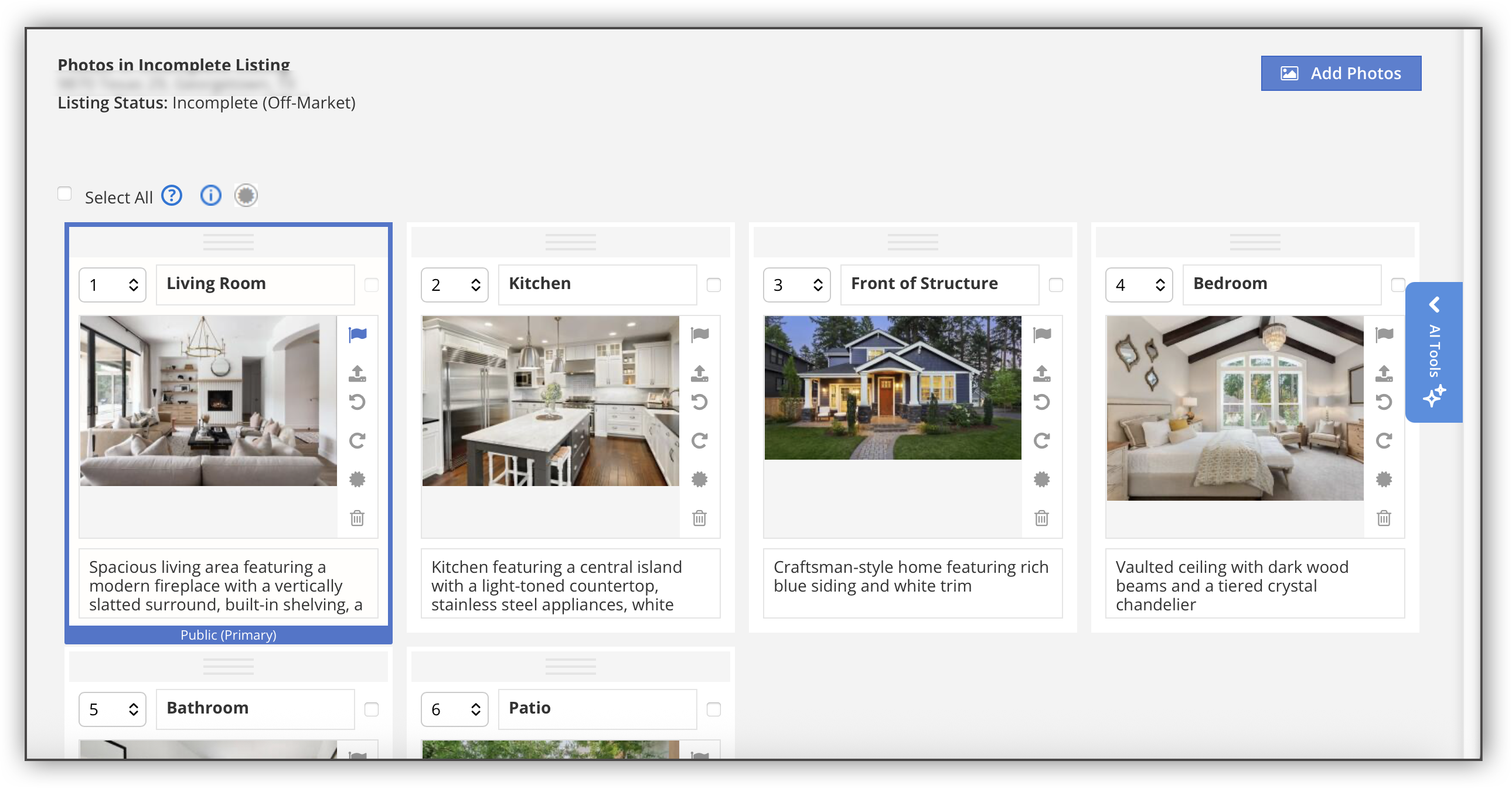Viewport: 1512px width, 788px height.
Task: Open the order selector for Patio photo
Action: 454,709
